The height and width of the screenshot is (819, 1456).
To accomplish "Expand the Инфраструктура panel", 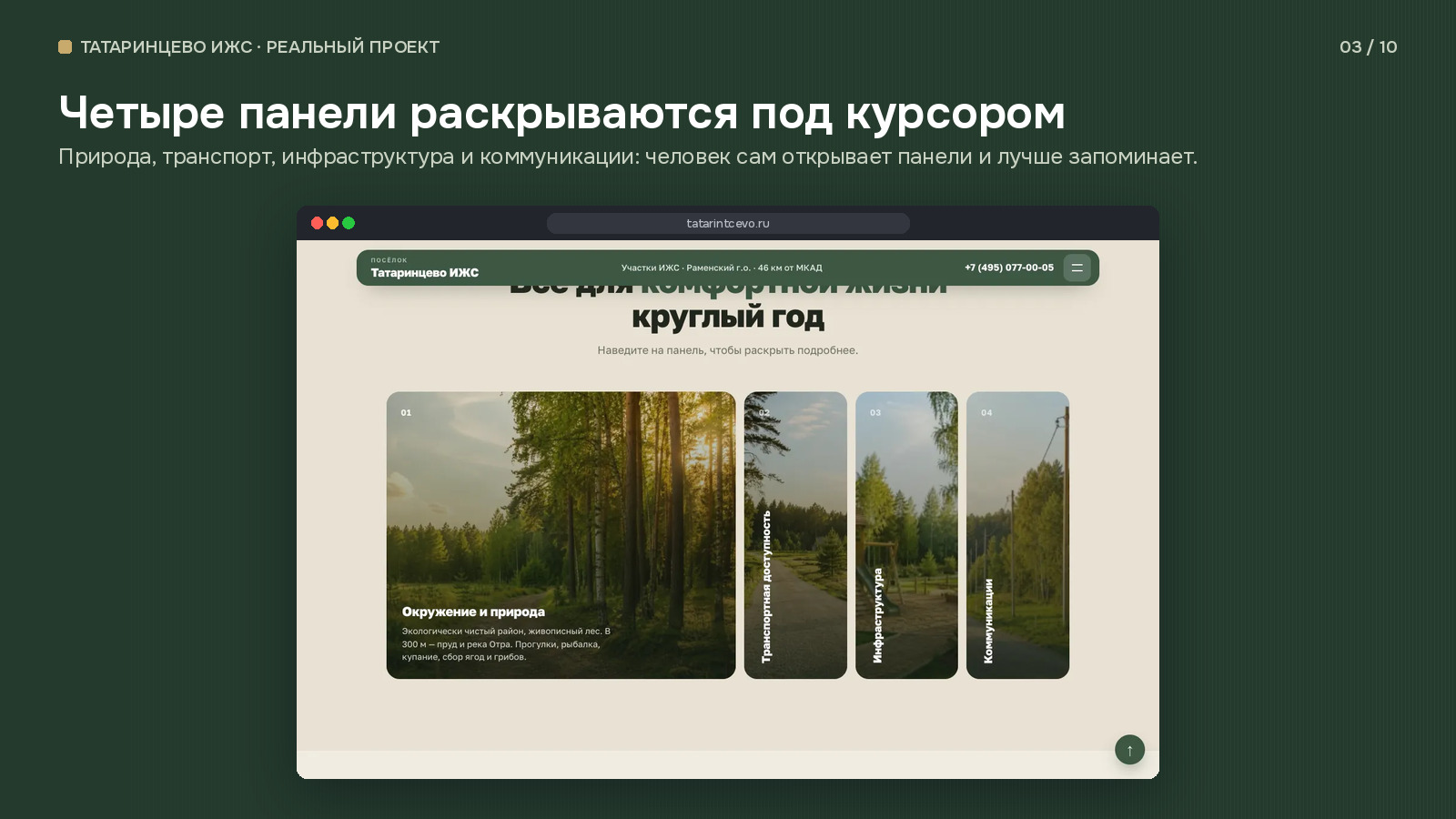I will [x=906, y=535].
